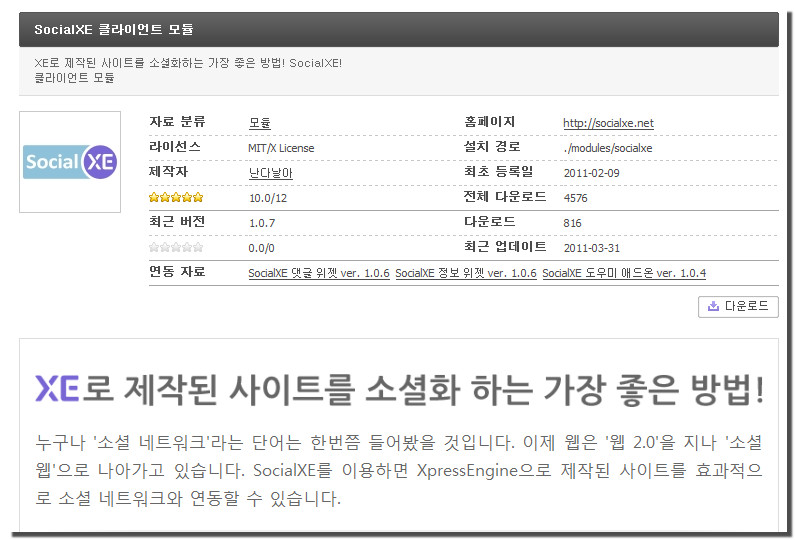Image resolution: width=795 pixels, height=540 pixels.
Task: Click the description line XE로 제작된 사이트를 소셜화하는
Action: pyautogui.click(x=188, y=63)
